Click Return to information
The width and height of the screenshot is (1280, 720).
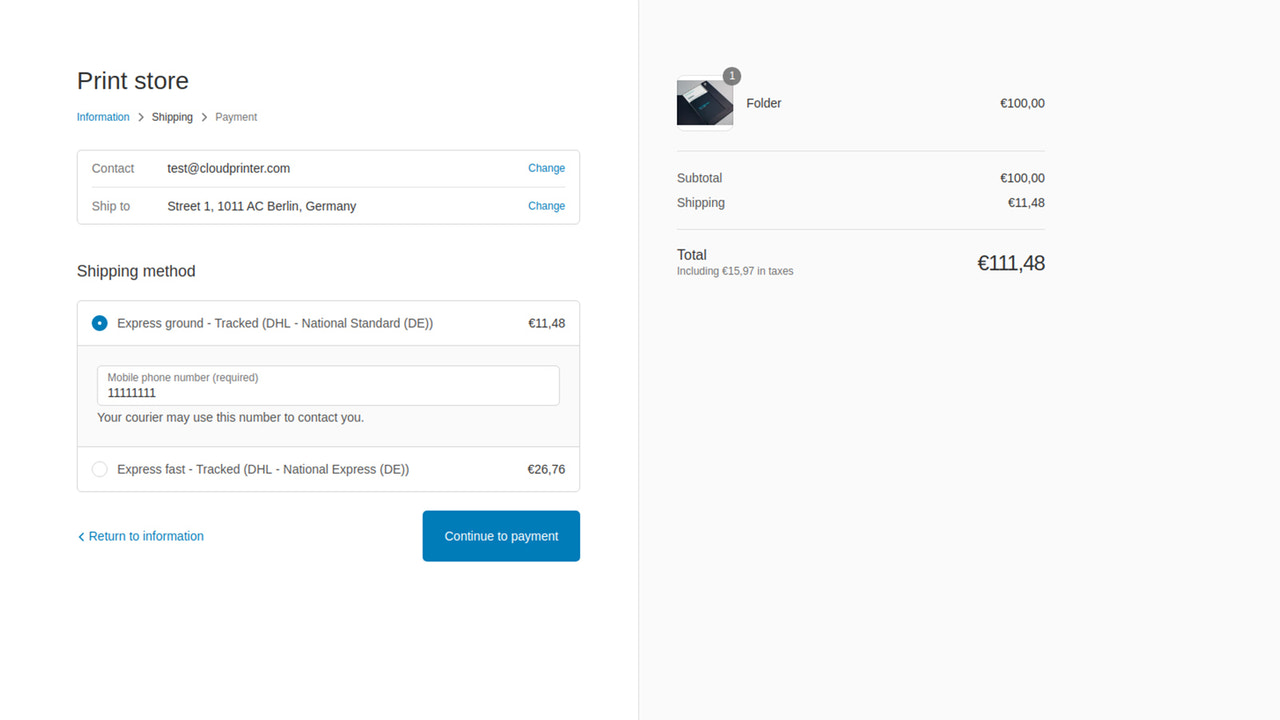[x=146, y=536]
